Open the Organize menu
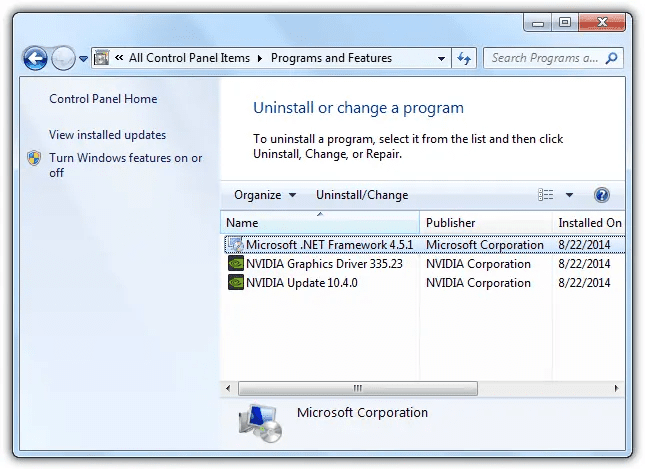The image size is (645, 469). click(265, 195)
